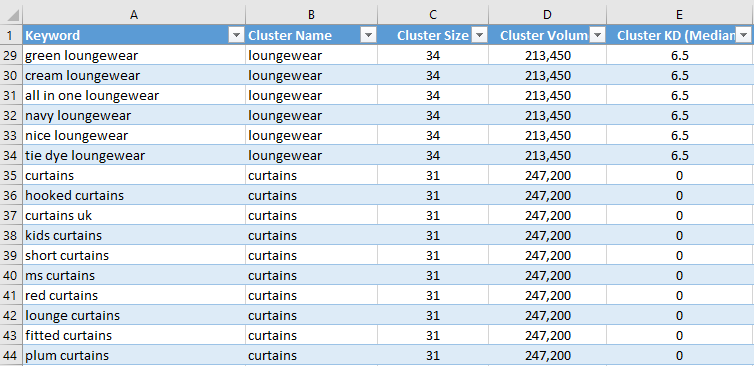Select Cluster Name cell in row 43
Image resolution: width=754 pixels, height=366 pixels.
311,336
